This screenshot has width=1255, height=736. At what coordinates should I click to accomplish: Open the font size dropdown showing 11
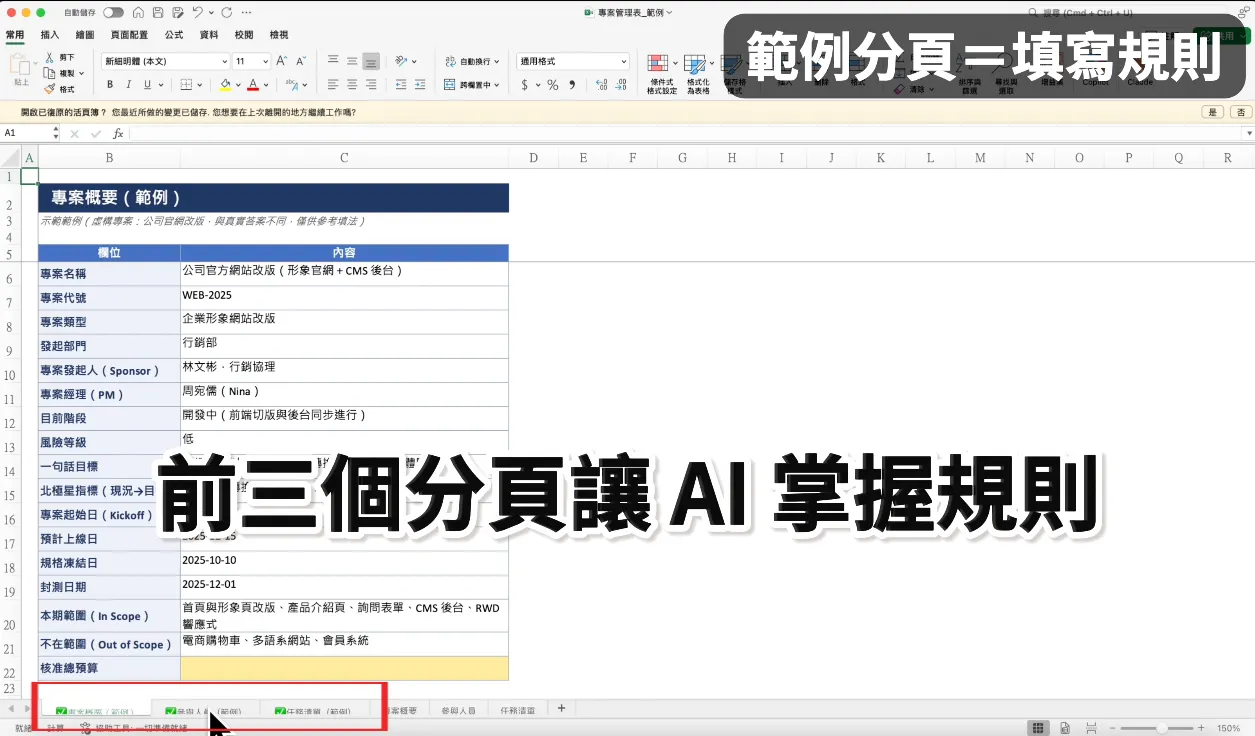pos(251,61)
